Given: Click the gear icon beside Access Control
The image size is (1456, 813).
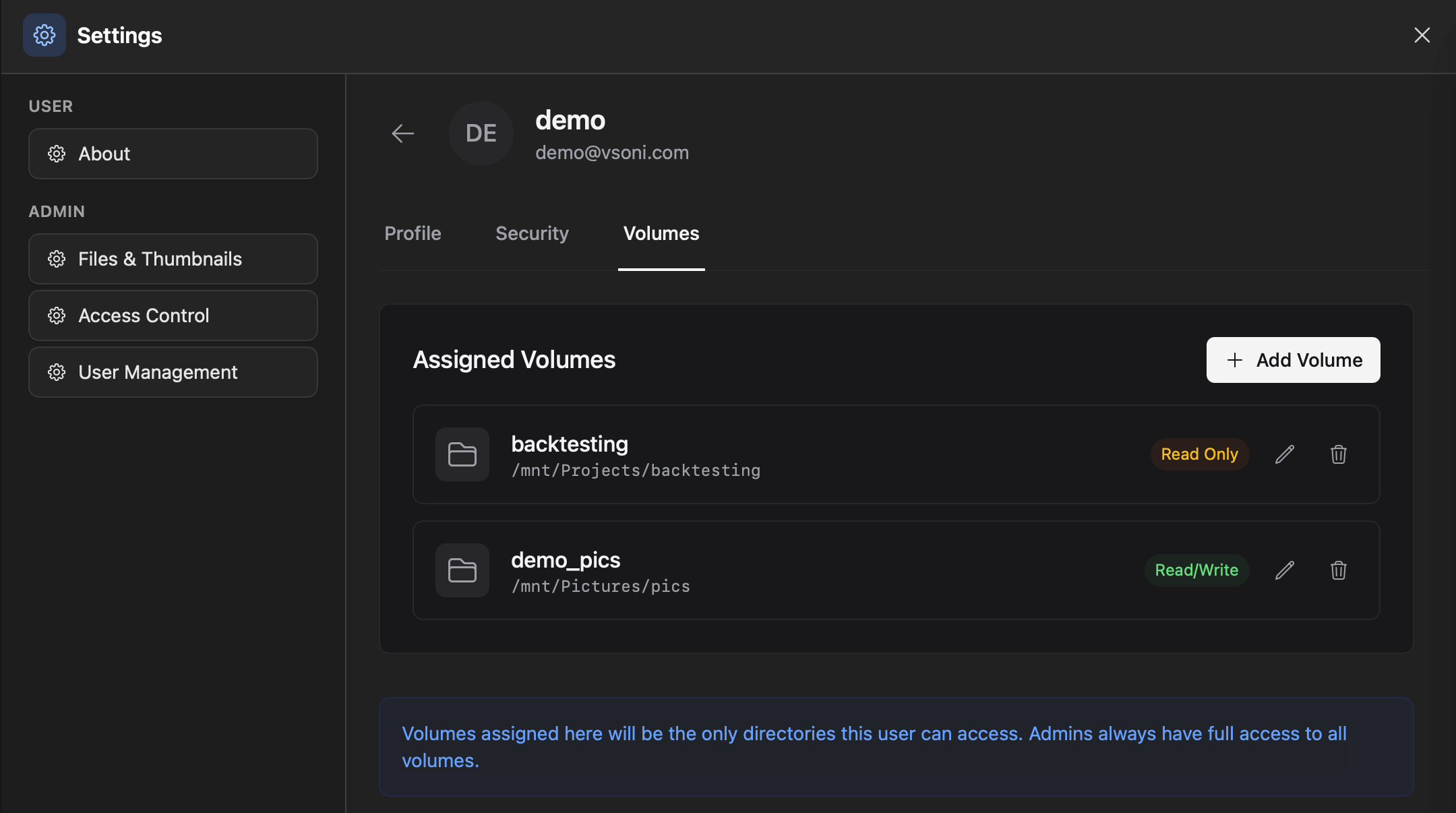Looking at the screenshot, I should 57,315.
